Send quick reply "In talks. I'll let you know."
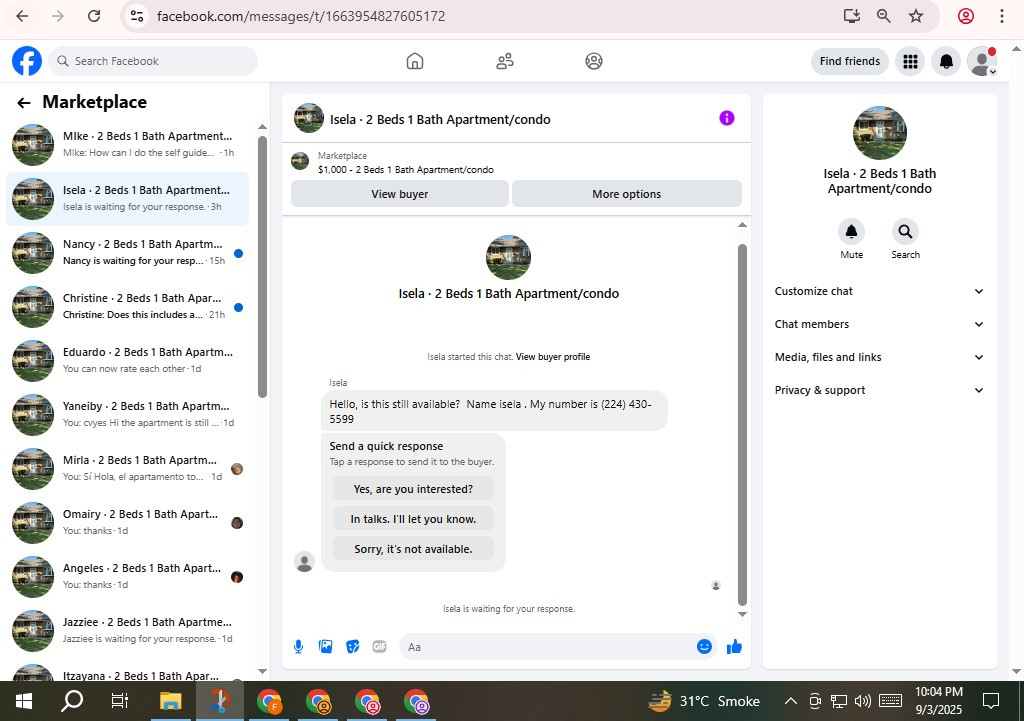 click(x=413, y=519)
